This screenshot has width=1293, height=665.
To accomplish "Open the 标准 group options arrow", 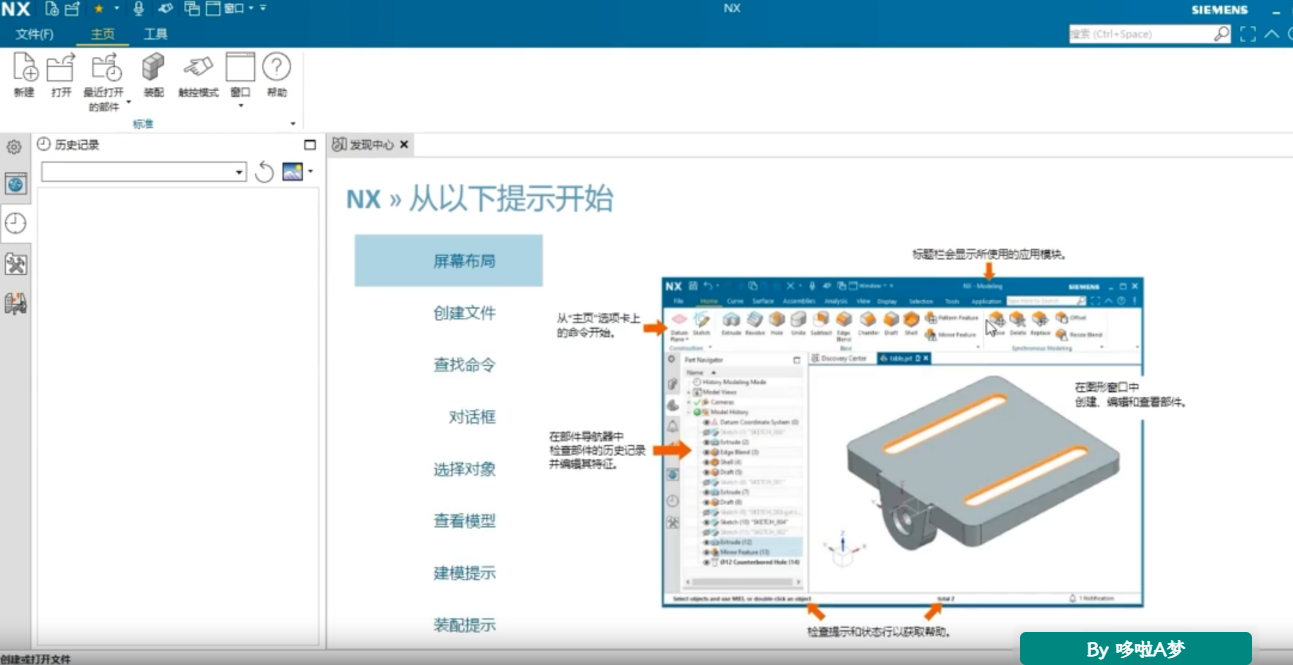I will coord(293,124).
